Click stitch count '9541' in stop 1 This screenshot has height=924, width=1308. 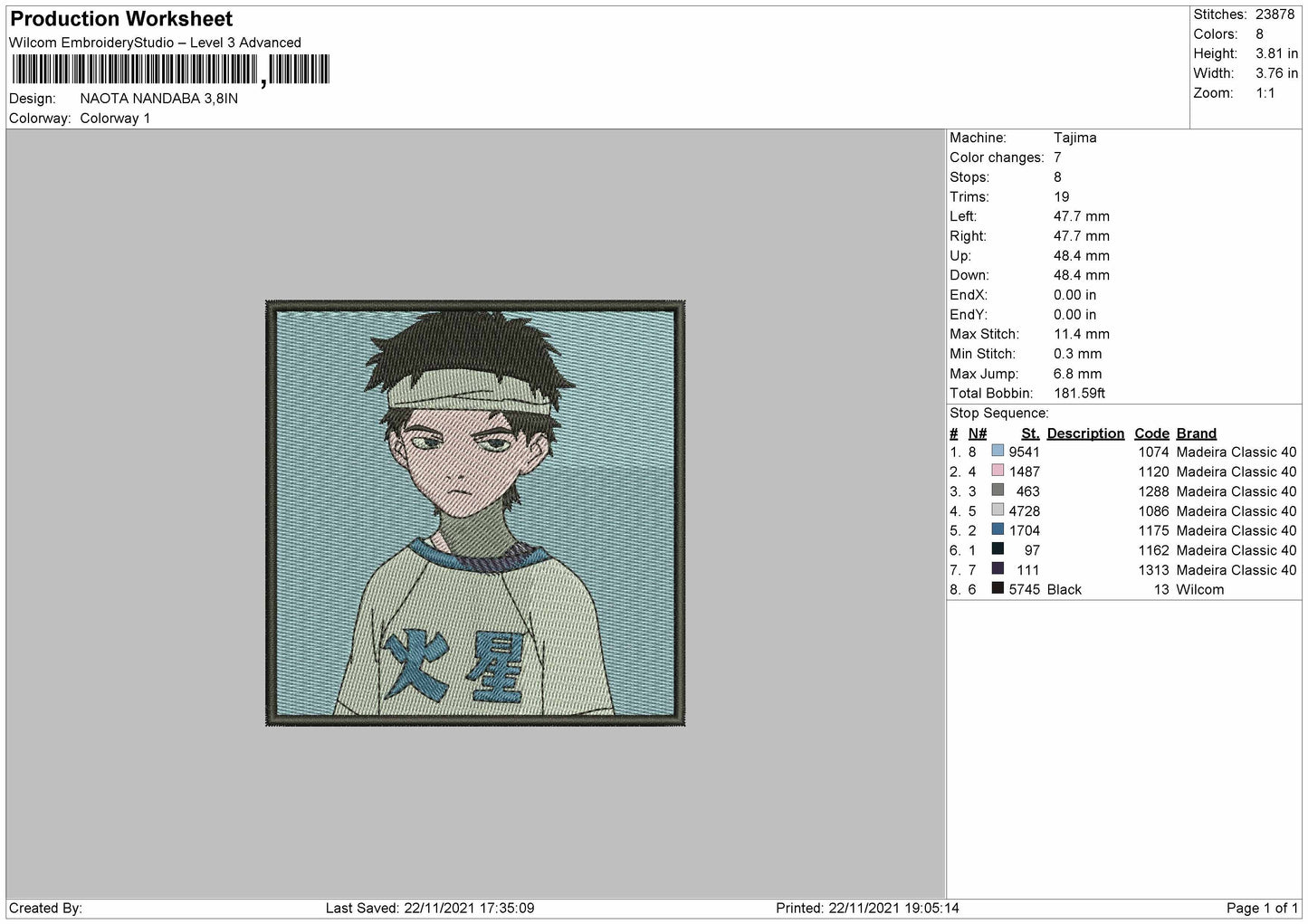pos(1025,452)
